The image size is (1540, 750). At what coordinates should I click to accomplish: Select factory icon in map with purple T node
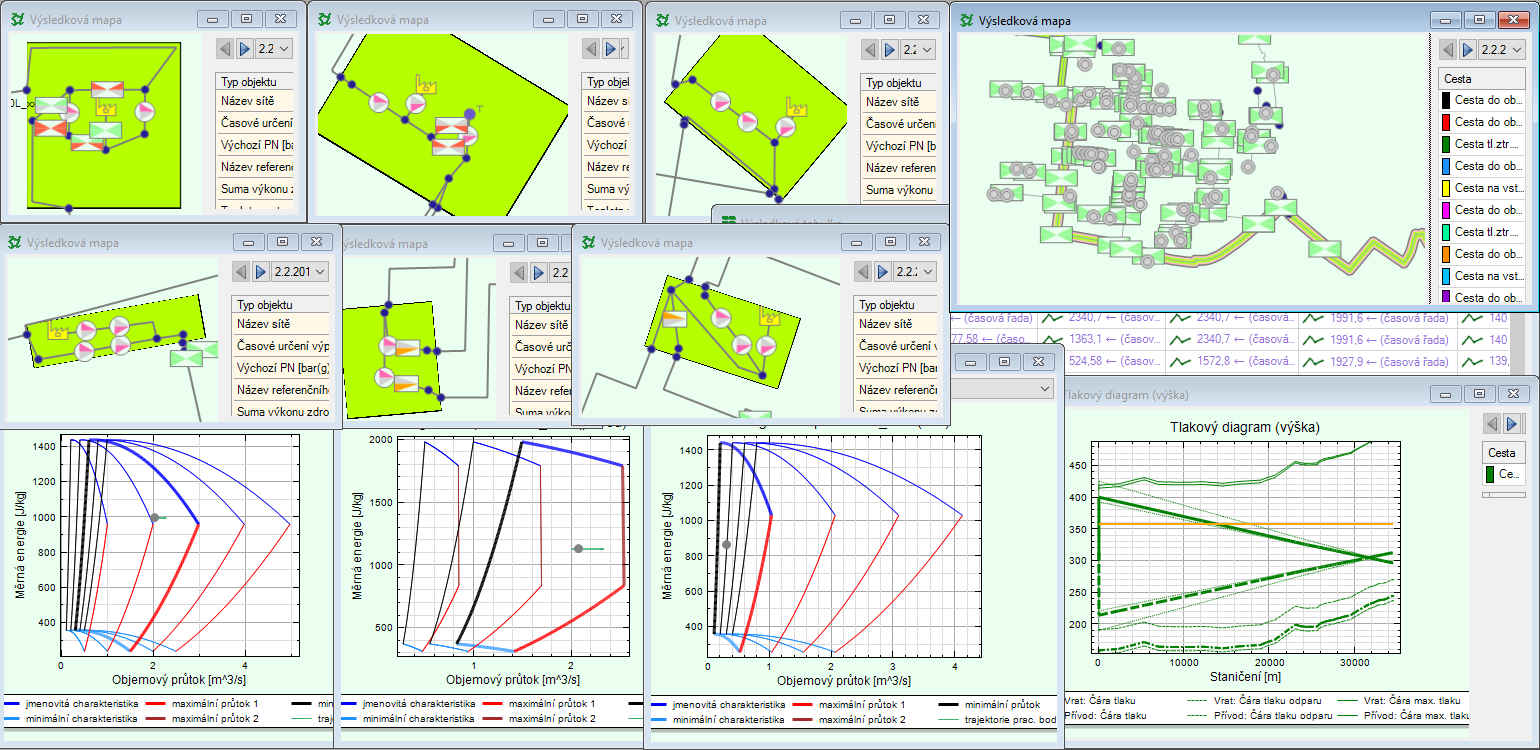426,84
